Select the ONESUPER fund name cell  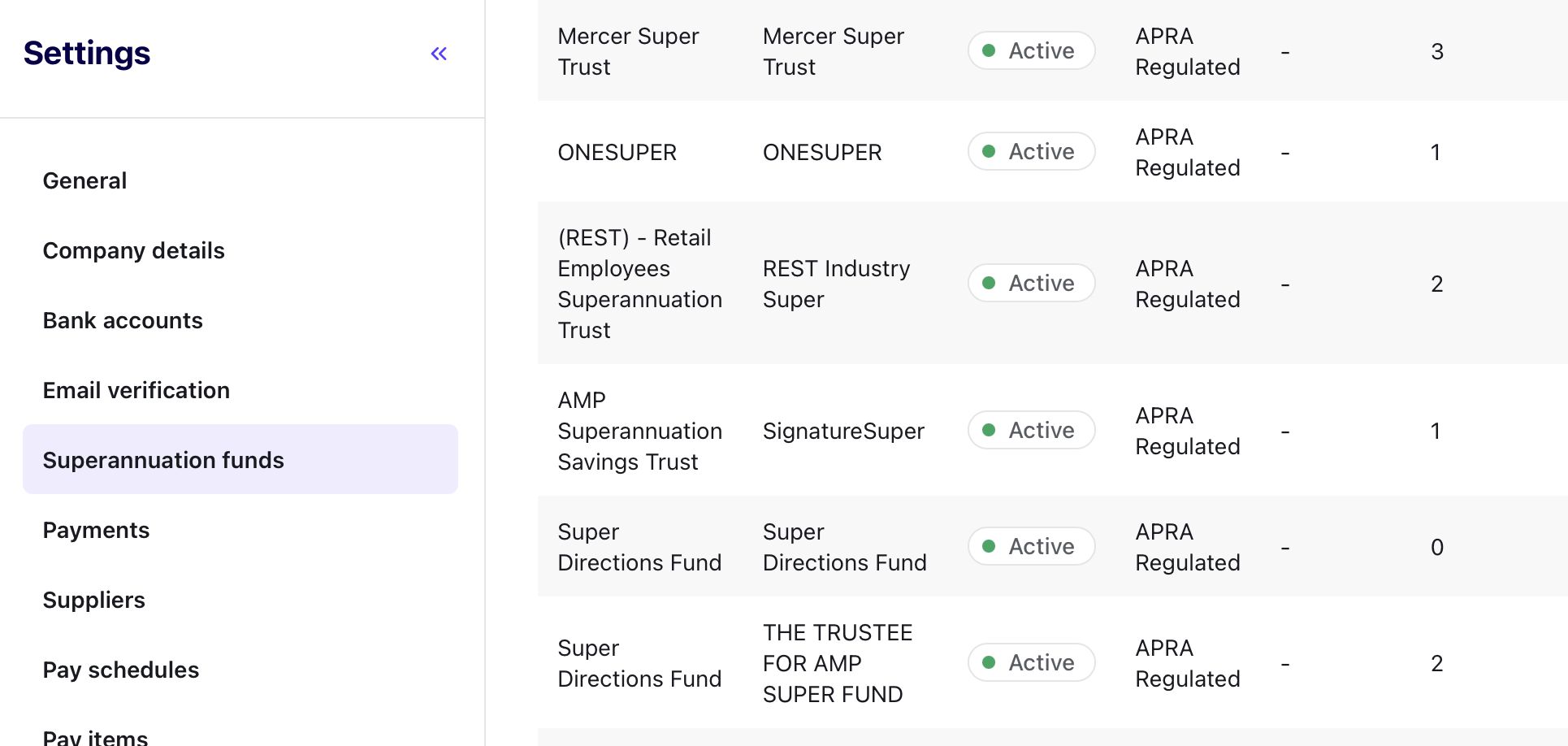617,152
